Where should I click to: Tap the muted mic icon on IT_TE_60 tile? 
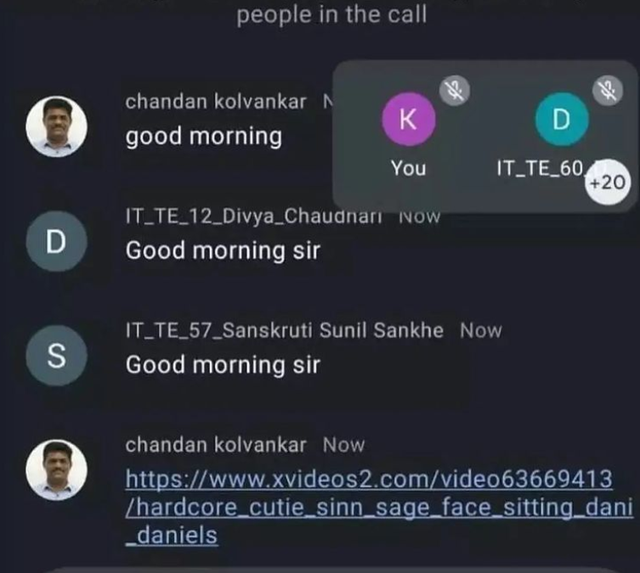pos(607,91)
